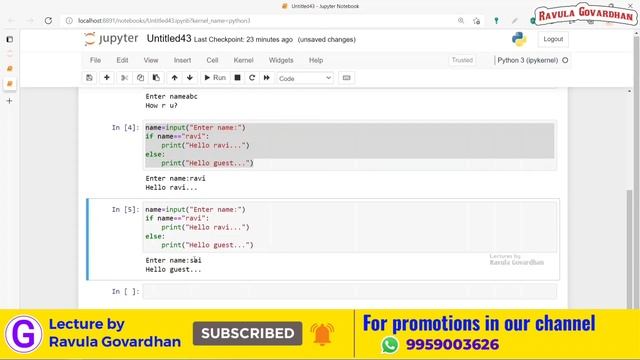Click the In [4] prompt label
This screenshot has height=360, width=640.
coord(125,127)
